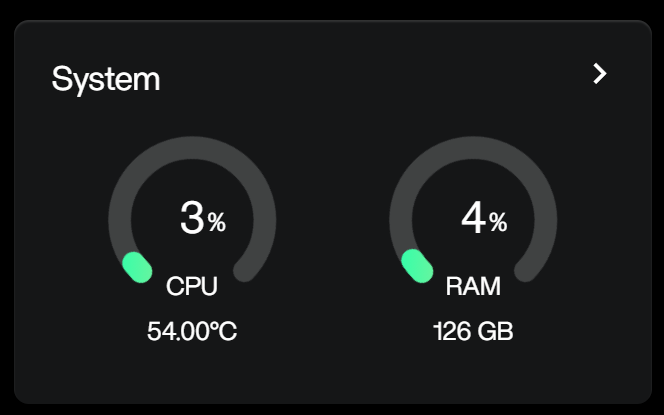Click the green RAM usage indicator
Screen dimensions: 664x415
(417, 266)
